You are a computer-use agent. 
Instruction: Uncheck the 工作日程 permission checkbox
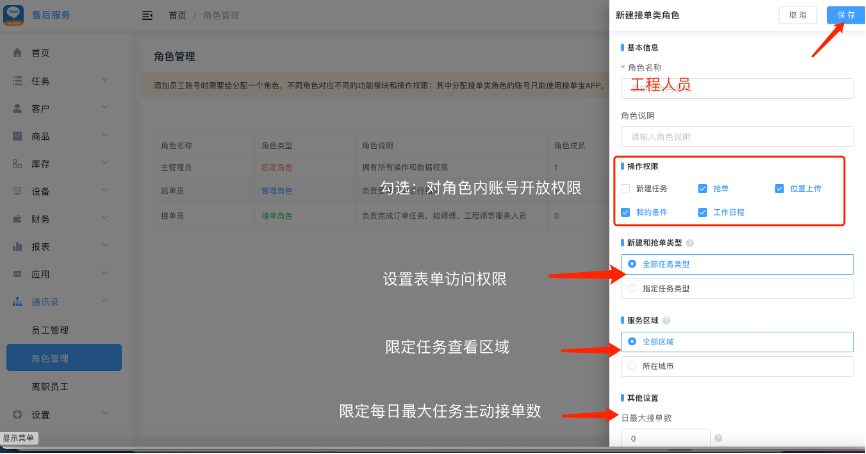pos(703,212)
